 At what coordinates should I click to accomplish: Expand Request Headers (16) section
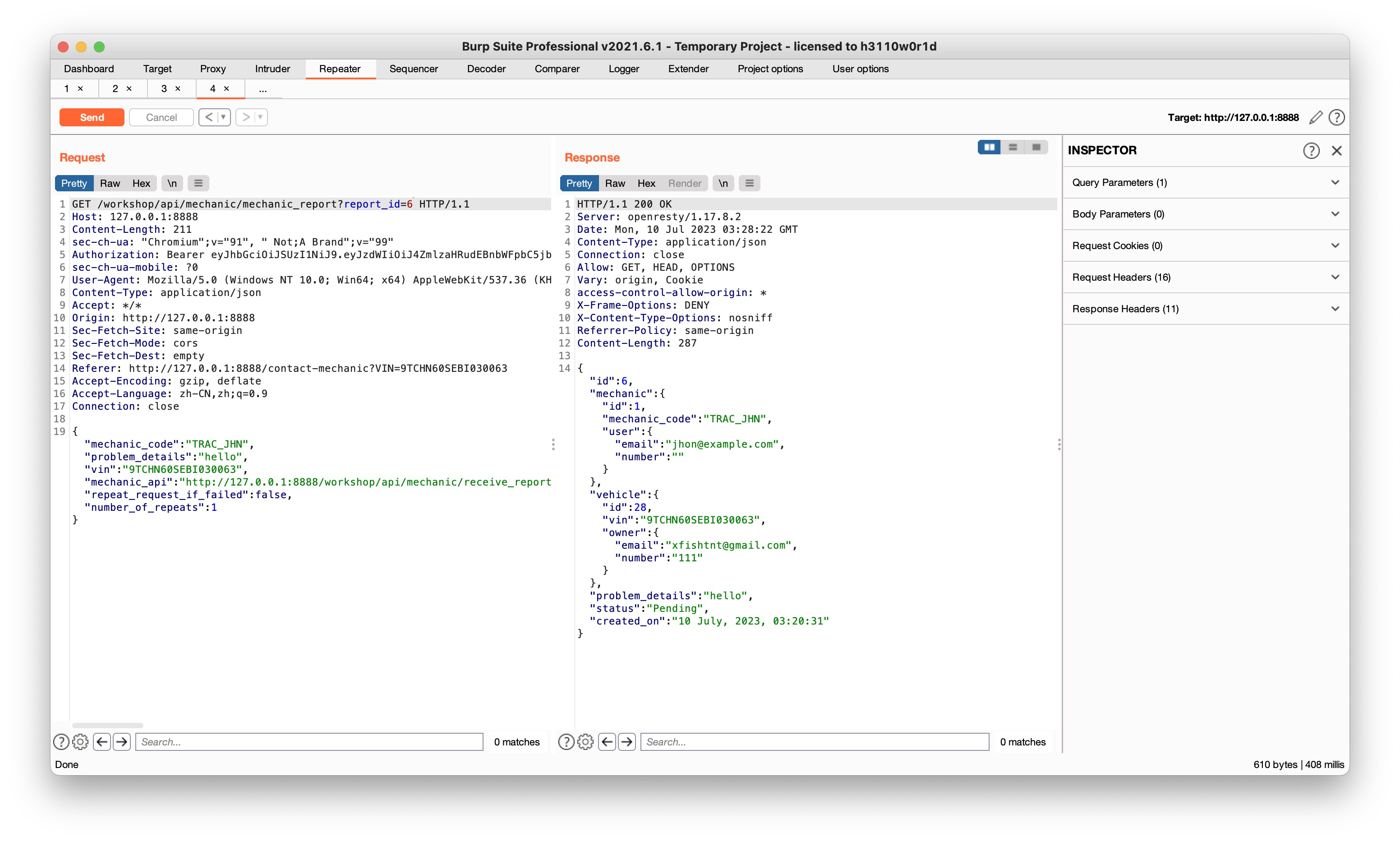tap(1206, 277)
